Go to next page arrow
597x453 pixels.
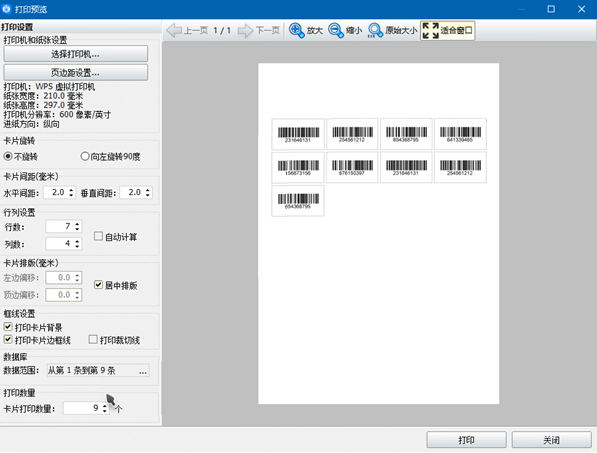245,30
